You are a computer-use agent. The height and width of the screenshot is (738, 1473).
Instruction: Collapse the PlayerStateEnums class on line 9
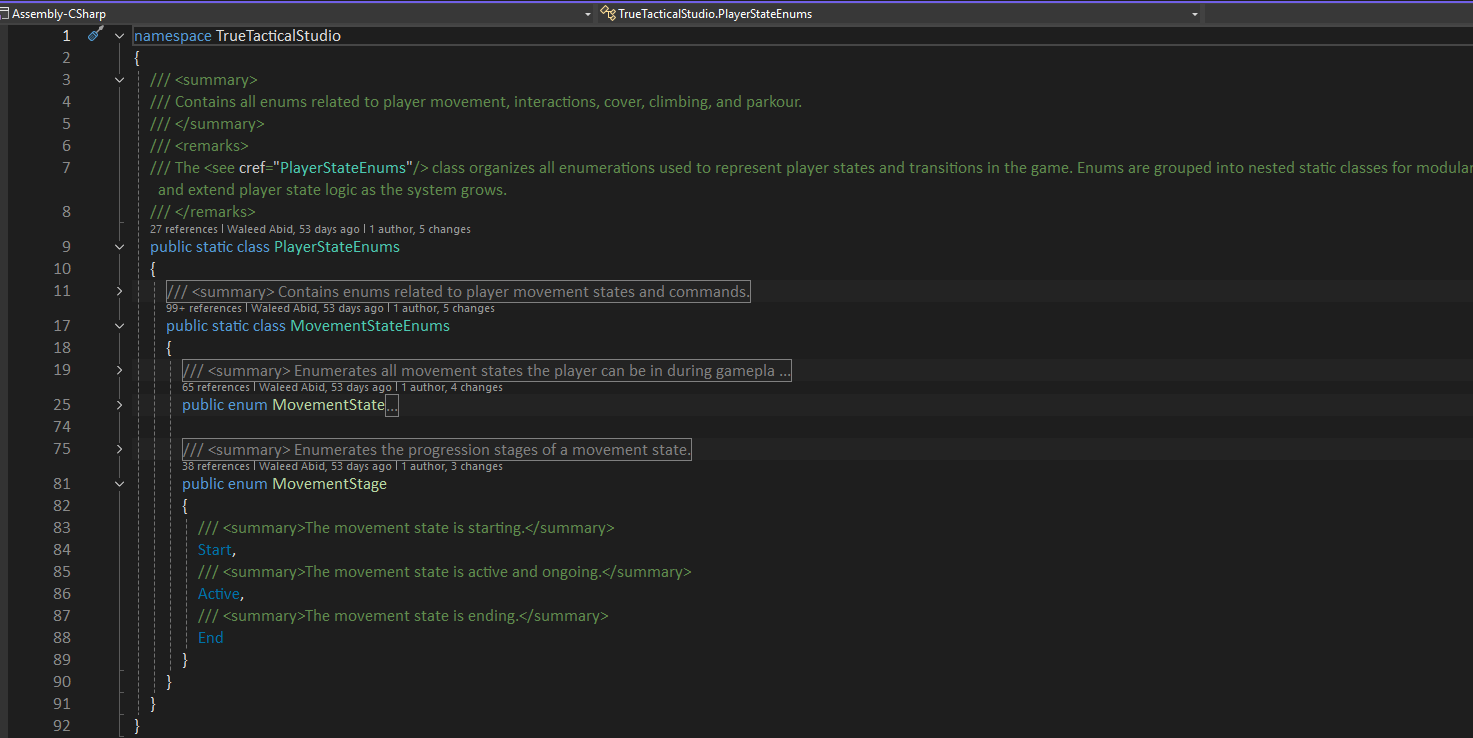[120, 247]
